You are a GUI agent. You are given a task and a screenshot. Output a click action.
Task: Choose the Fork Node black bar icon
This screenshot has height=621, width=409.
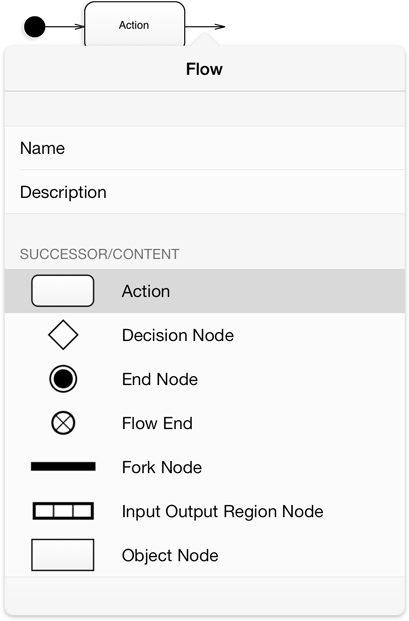(63, 467)
